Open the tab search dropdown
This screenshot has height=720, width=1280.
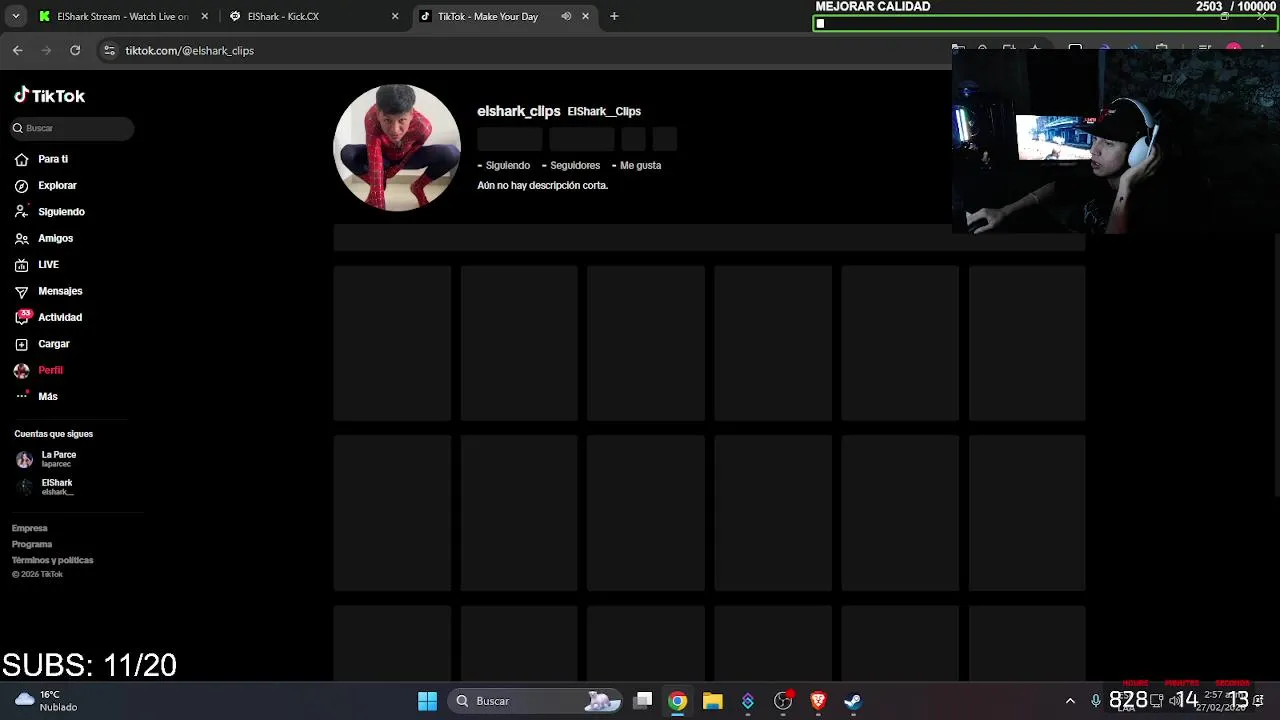pyautogui.click(x=15, y=16)
